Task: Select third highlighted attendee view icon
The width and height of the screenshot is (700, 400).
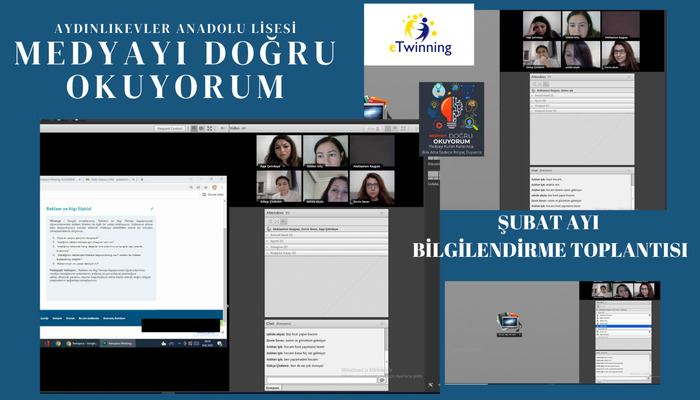Action: point(284,221)
